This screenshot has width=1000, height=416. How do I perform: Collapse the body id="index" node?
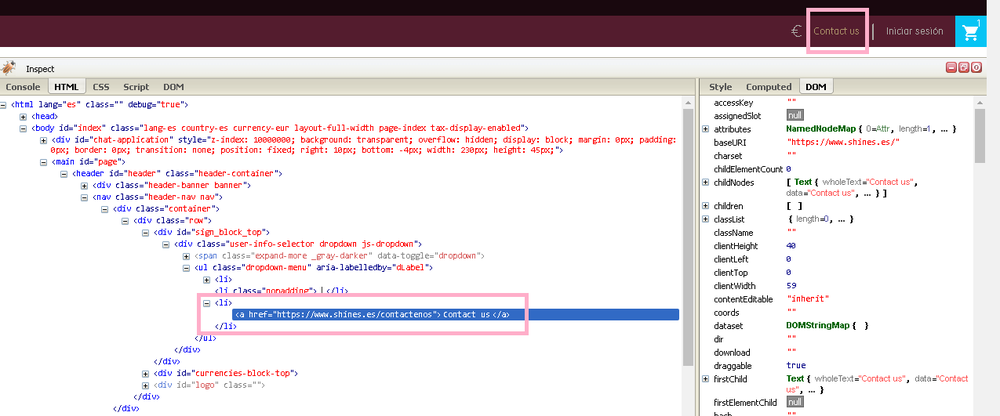[23, 128]
